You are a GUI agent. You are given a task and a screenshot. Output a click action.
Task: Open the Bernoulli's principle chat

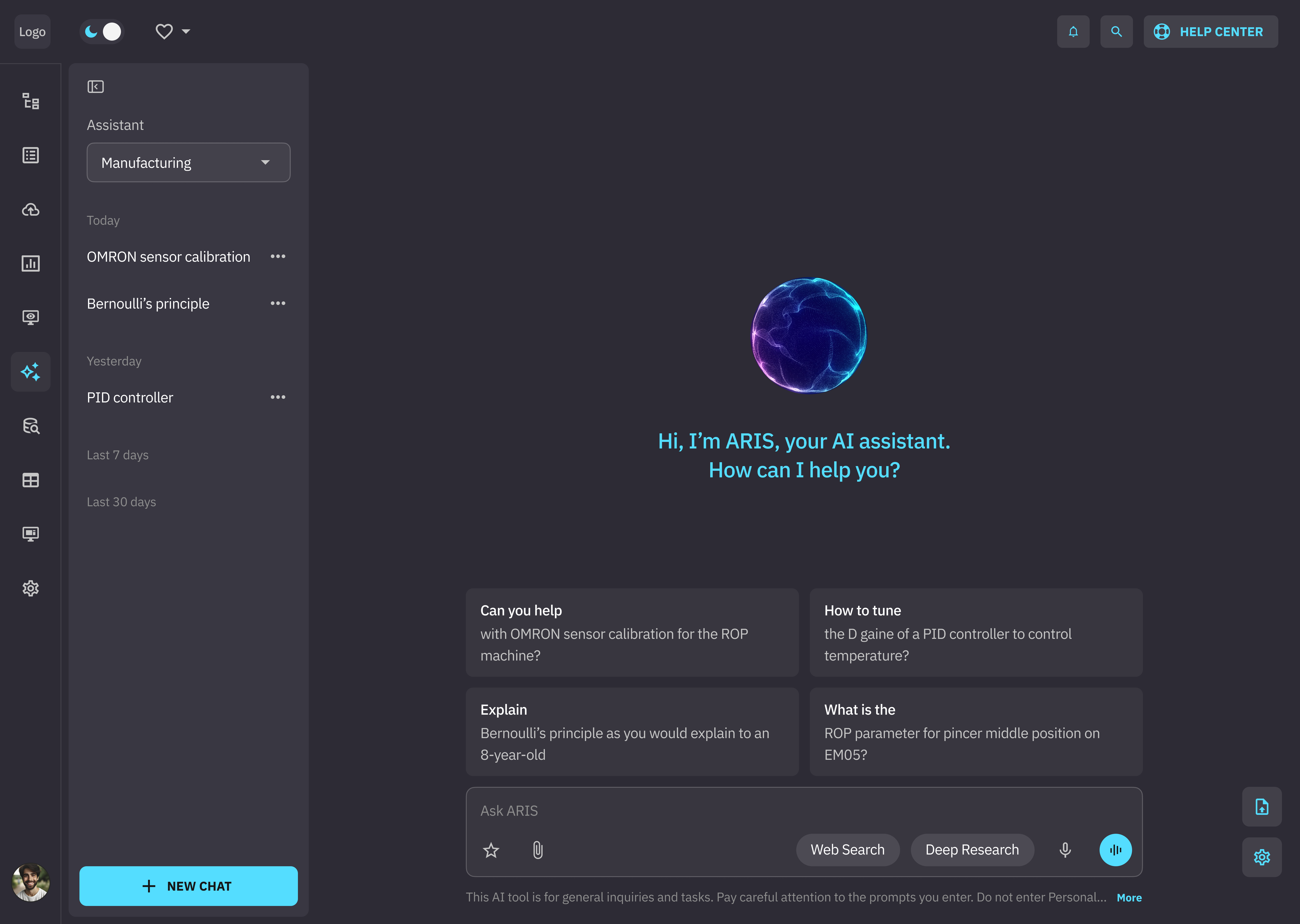pyautogui.click(x=148, y=304)
